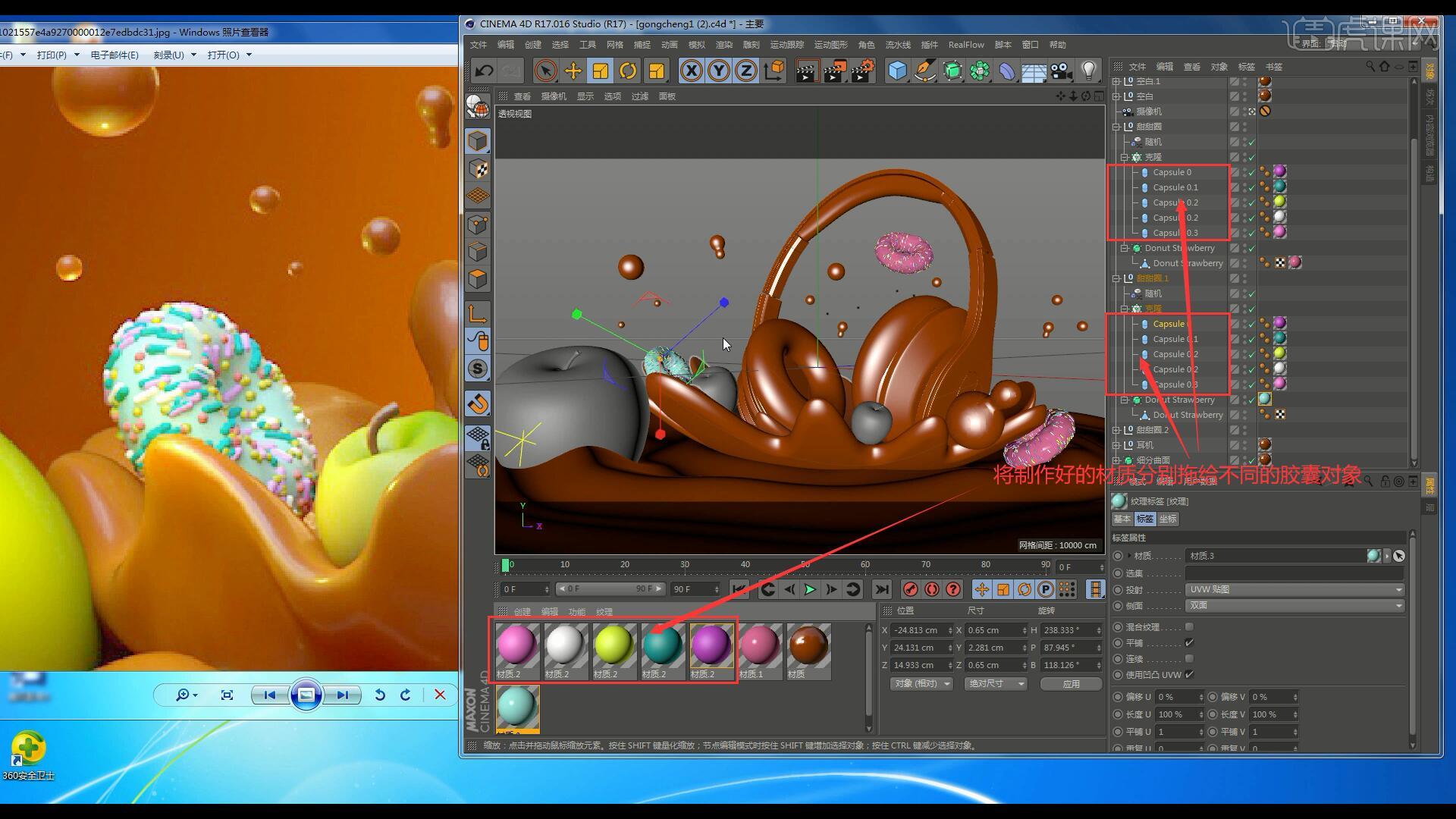
Task: Click the S-shaped icon in left sidebar
Action: click(478, 369)
